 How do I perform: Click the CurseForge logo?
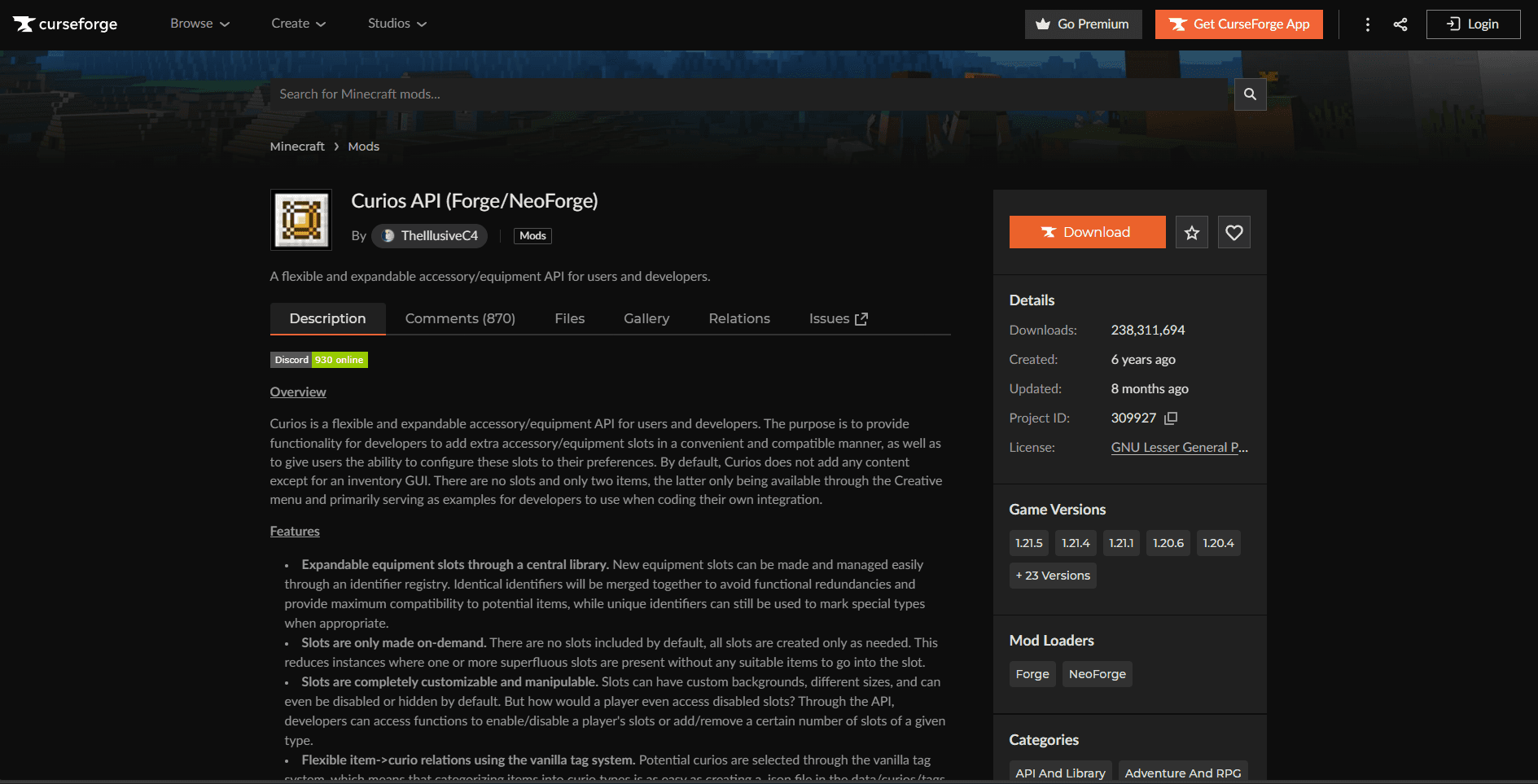click(65, 24)
